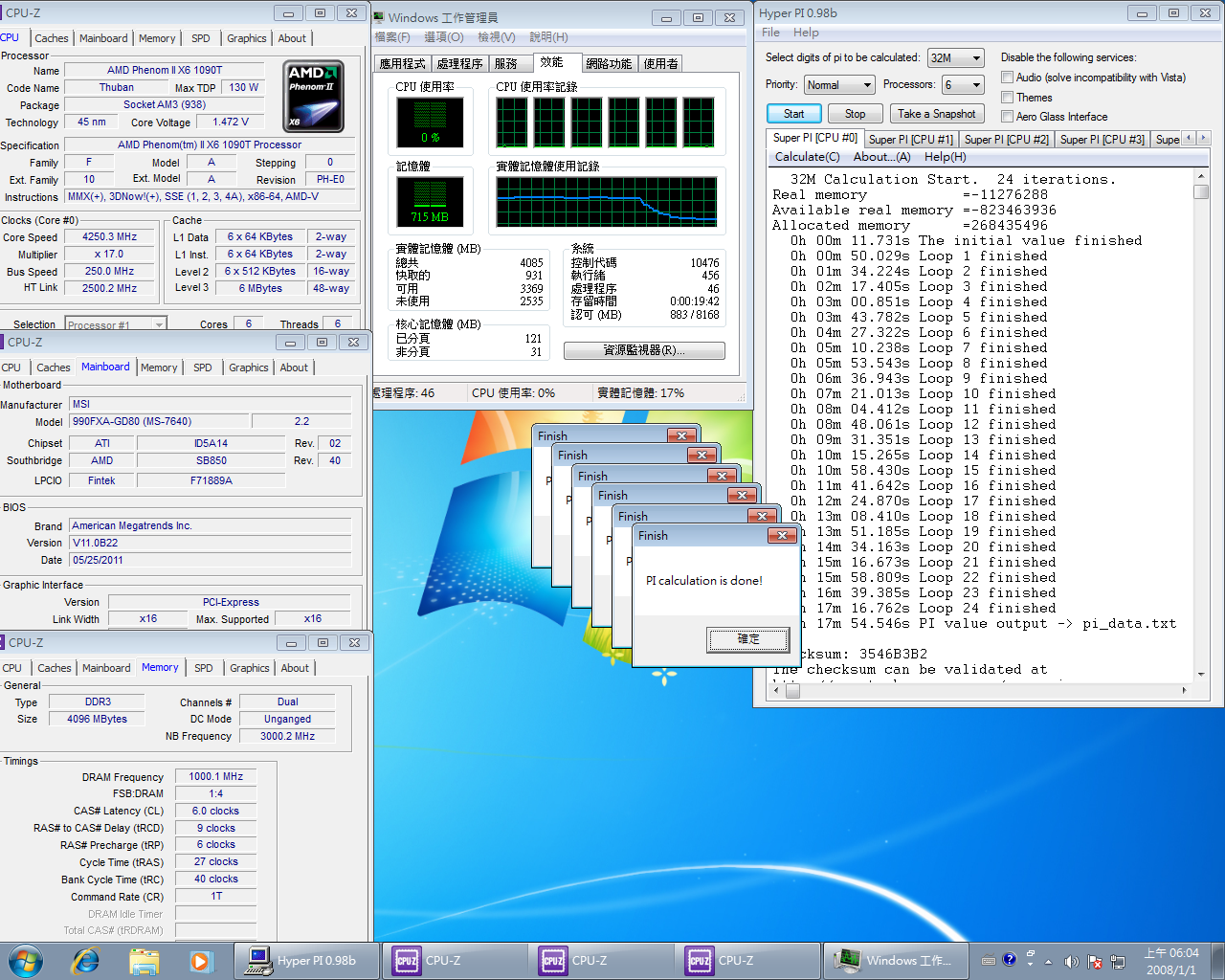Screen dimensions: 1225x980
Task: Select Super PI [CPU #2] tab
Action: pyautogui.click(x=1006, y=140)
